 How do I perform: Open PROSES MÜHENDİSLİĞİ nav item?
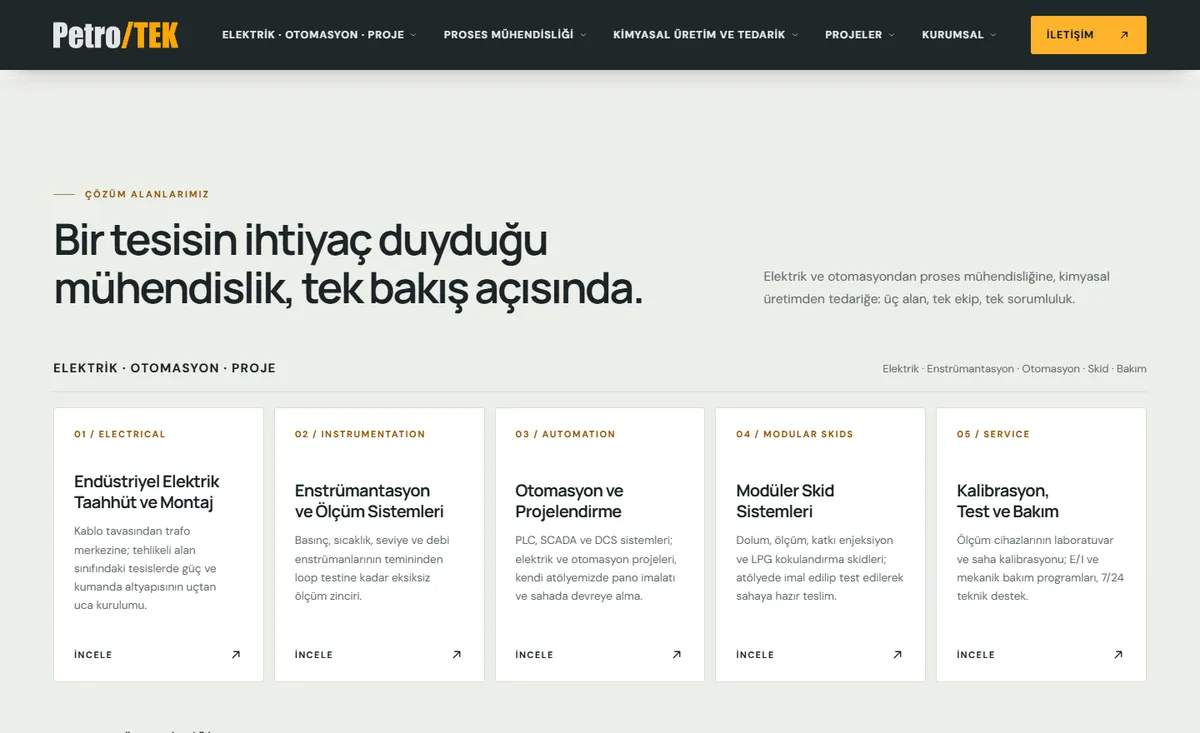(509, 35)
